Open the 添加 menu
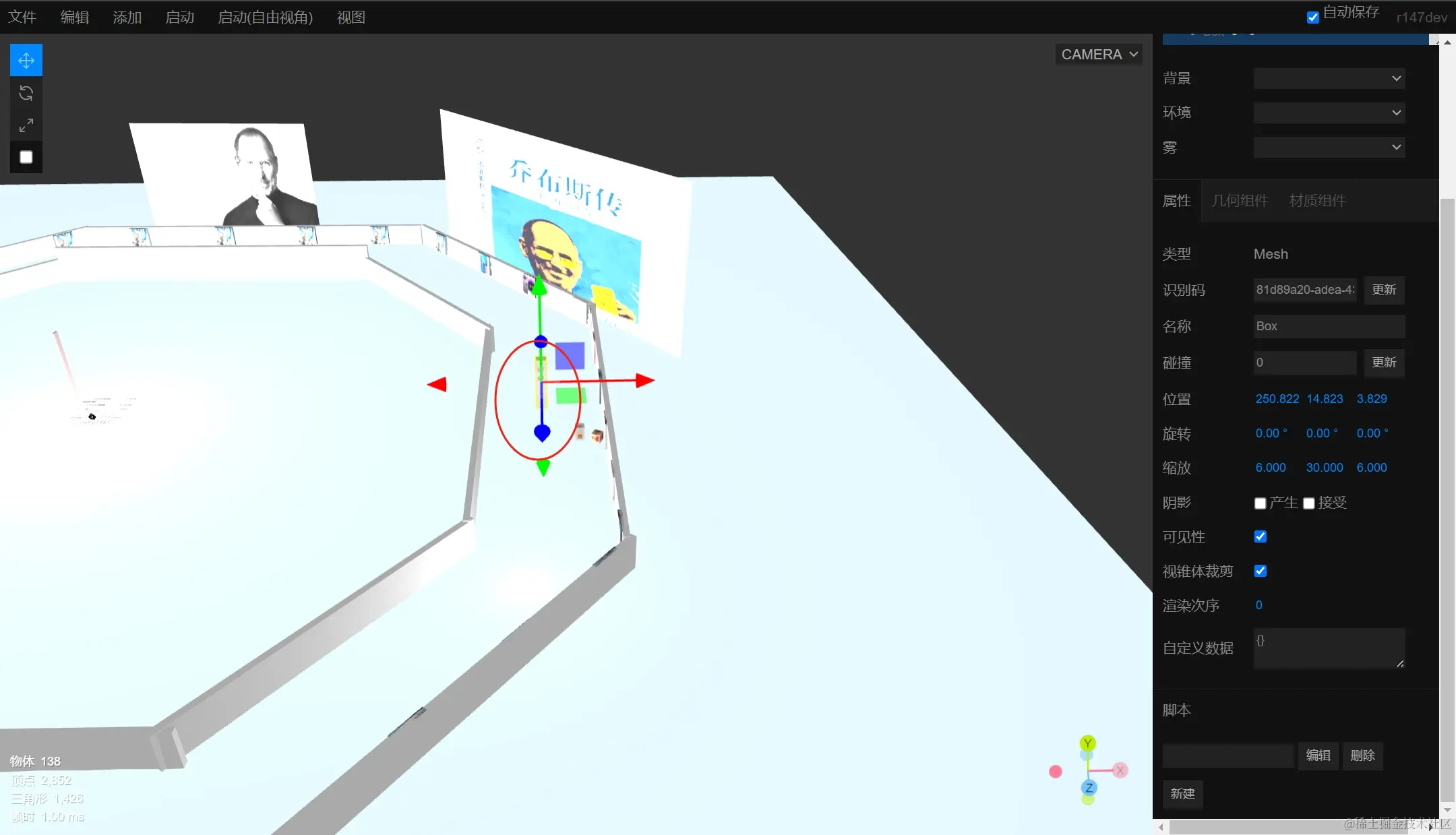Screen dimensions: 1456x835 tap(127, 18)
